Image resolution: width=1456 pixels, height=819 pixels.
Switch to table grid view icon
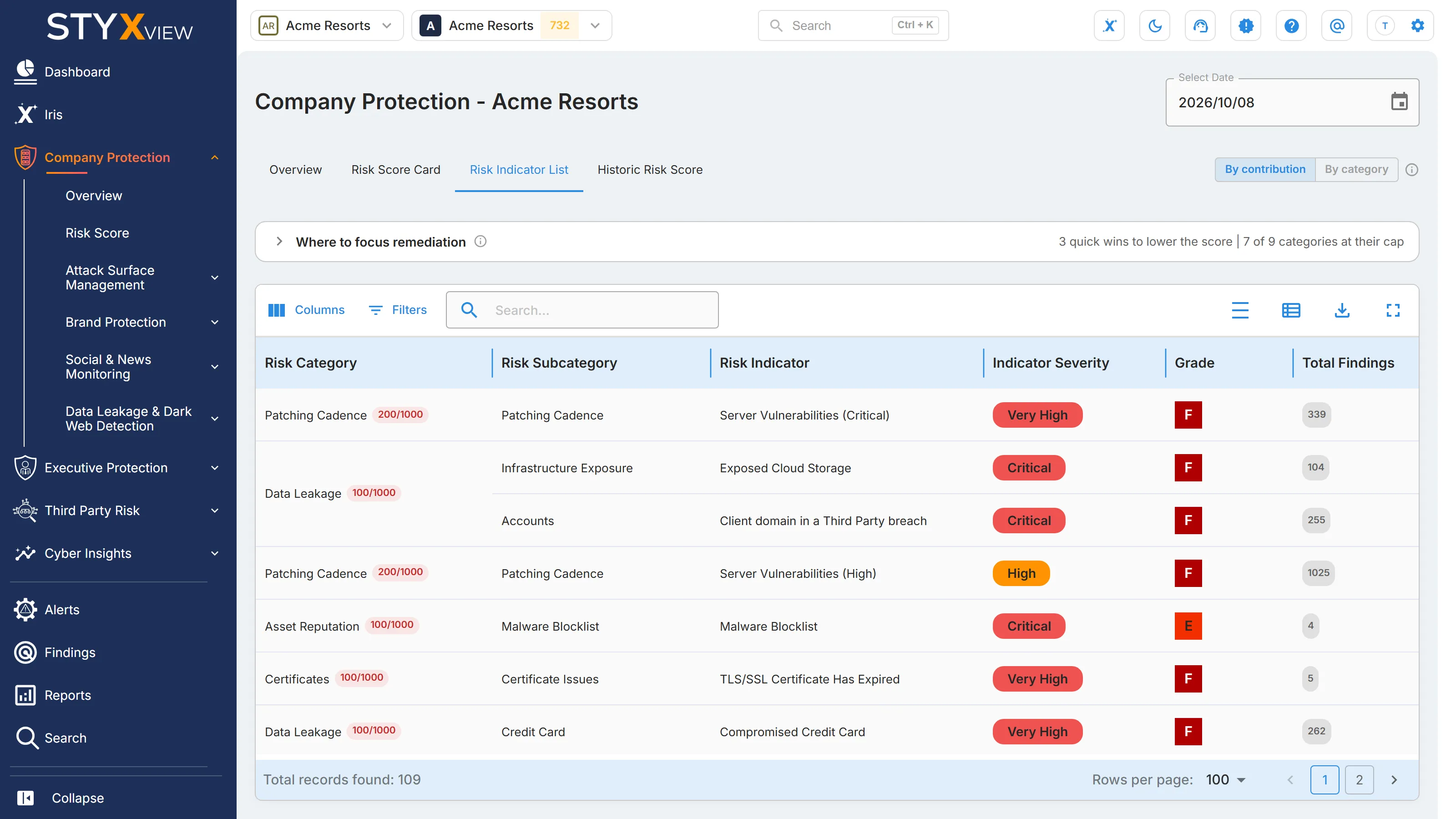pos(1291,310)
